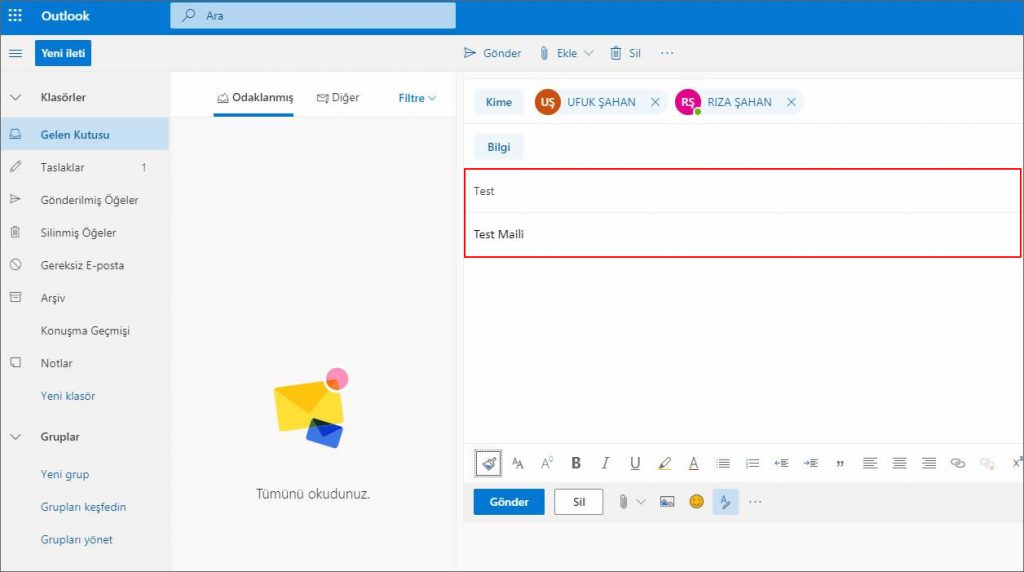The height and width of the screenshot is (572, 1024).
Task: Select the format painter icon
Action: (488, 464)
